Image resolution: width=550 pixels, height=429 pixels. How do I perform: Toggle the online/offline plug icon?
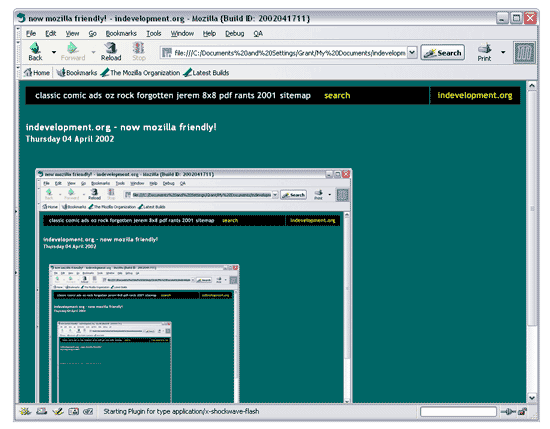tap(508, 411)
